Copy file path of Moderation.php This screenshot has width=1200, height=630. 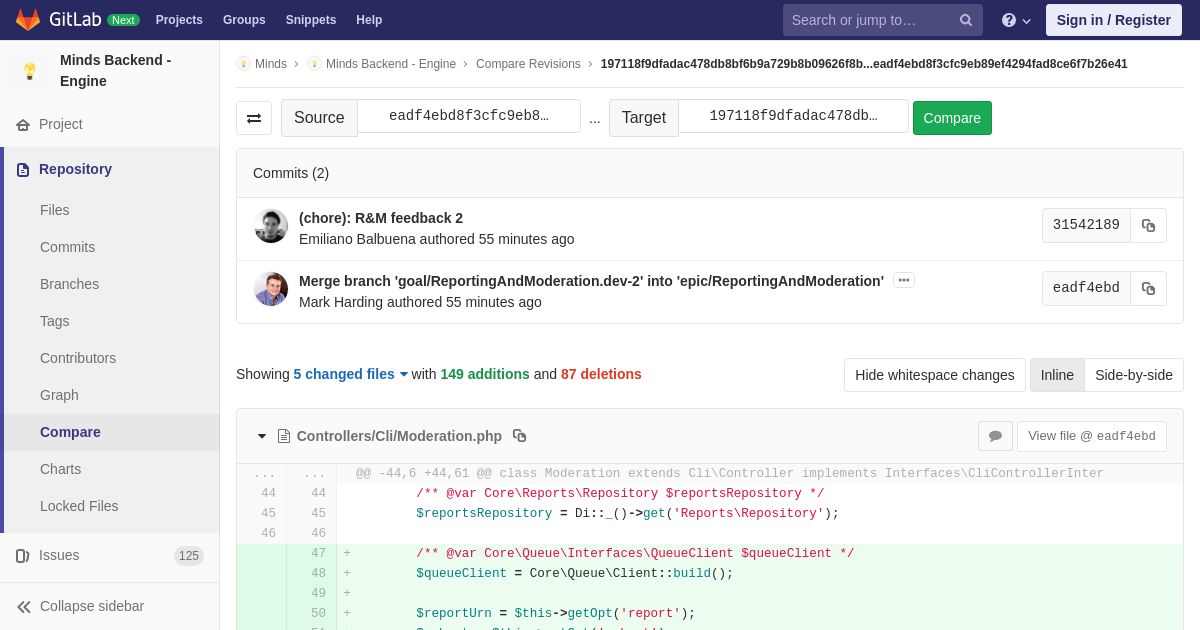(x=519, y=436)
